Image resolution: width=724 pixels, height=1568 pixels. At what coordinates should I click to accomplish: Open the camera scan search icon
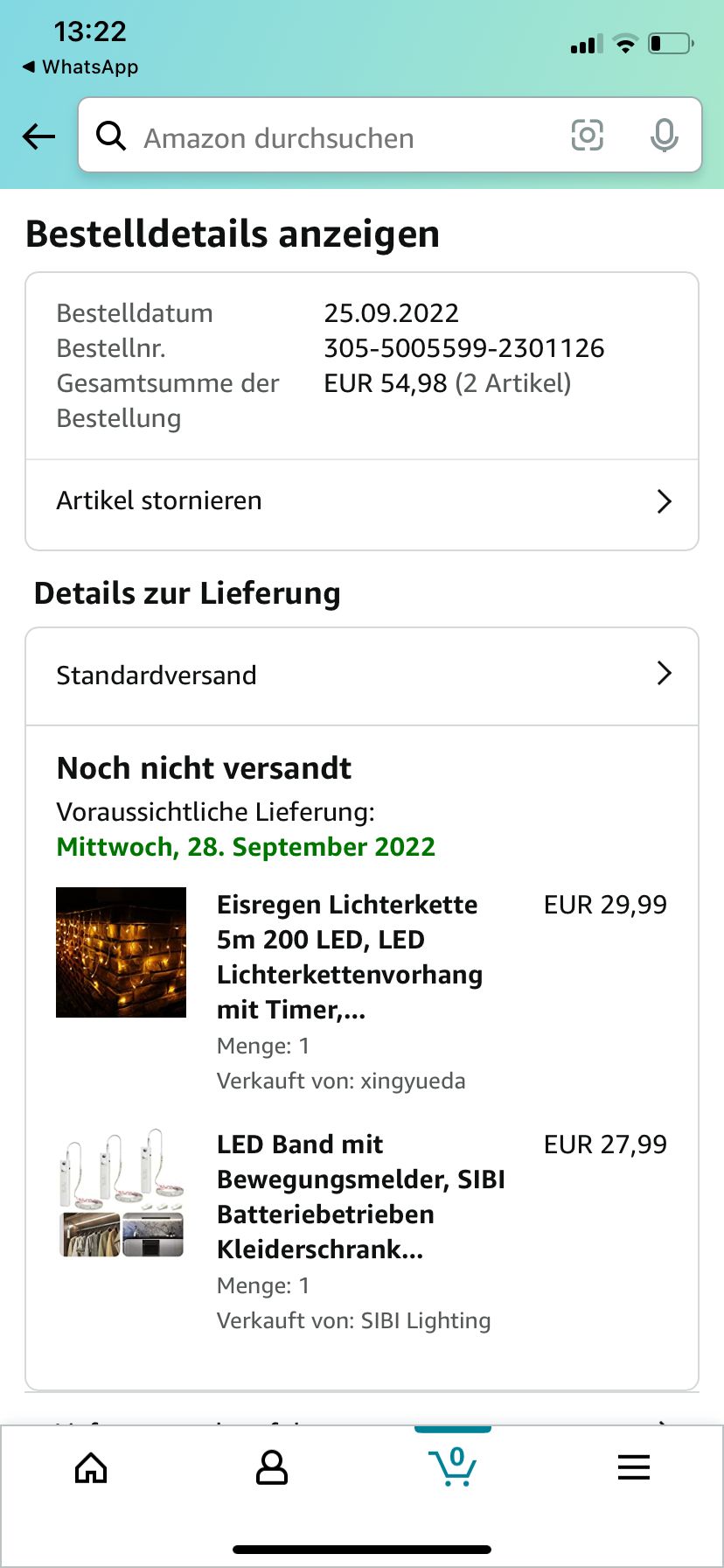587,136
